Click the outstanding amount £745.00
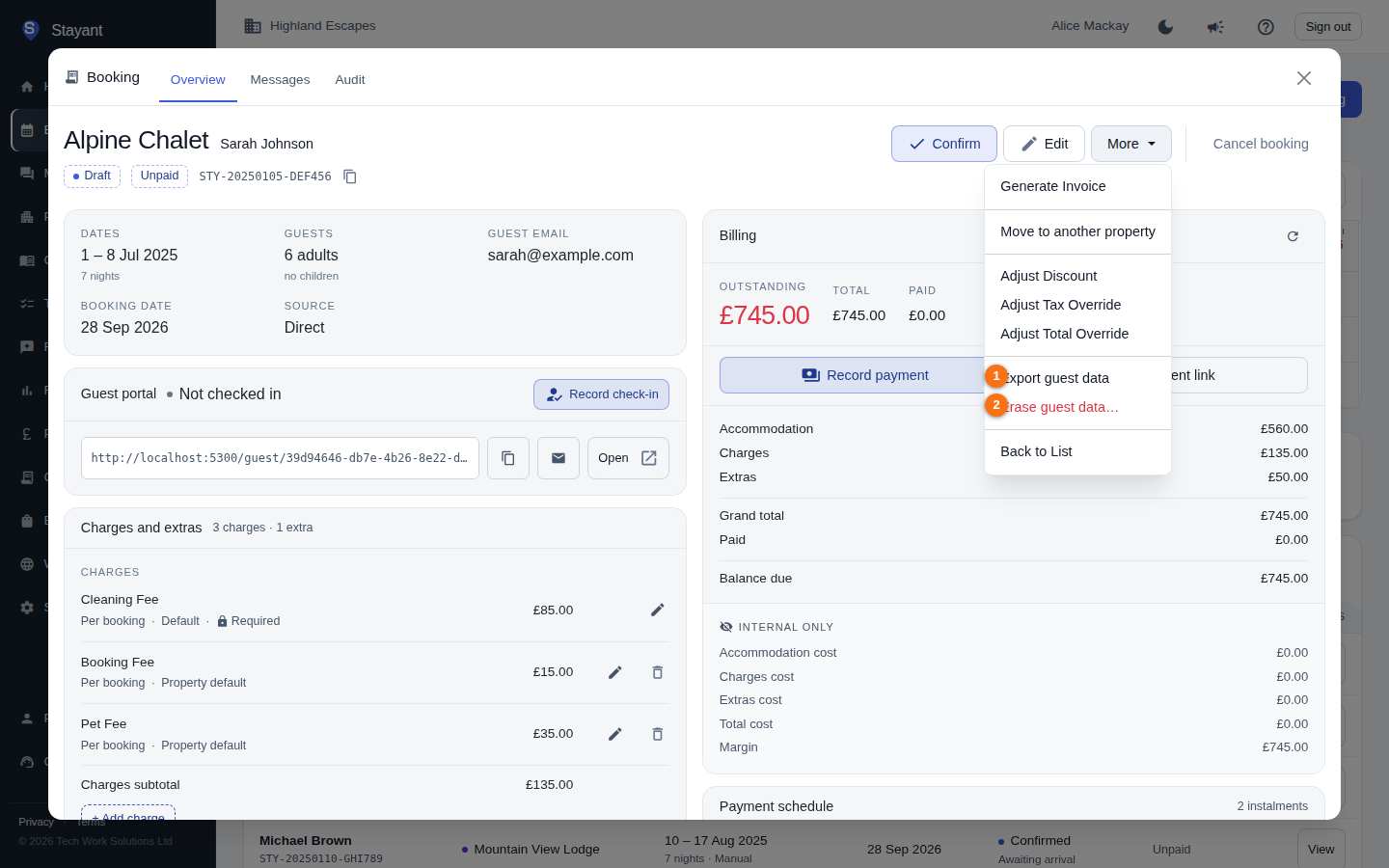 pos(764,315)
